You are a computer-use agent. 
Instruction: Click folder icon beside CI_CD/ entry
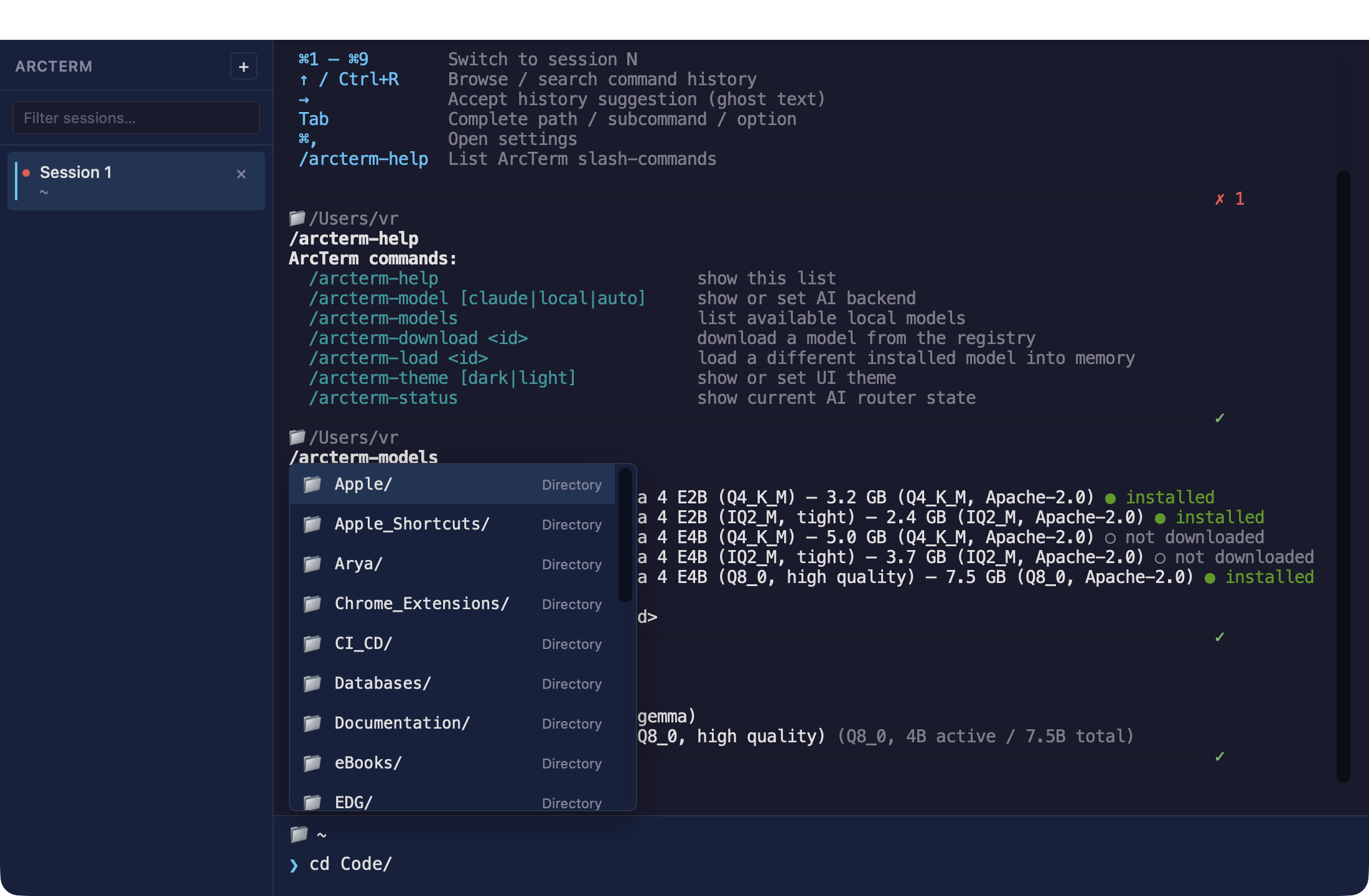[312, 643]
